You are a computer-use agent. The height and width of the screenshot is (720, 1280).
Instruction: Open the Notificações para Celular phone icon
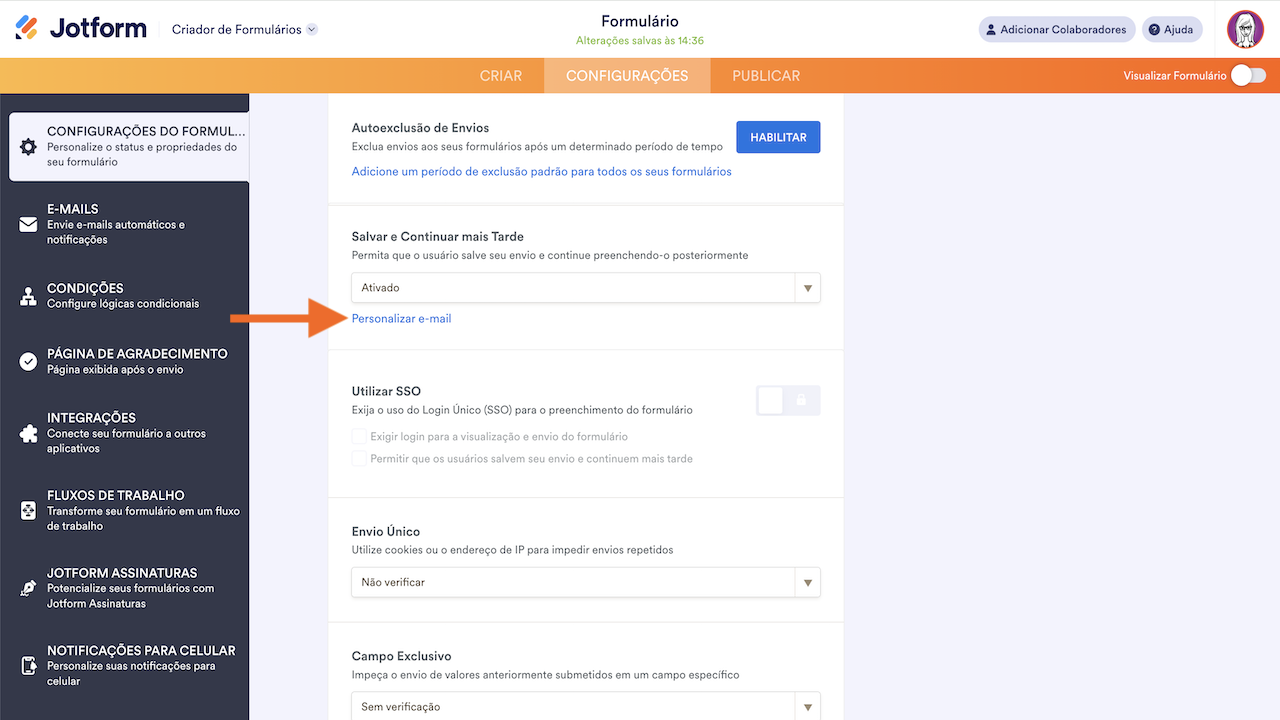point(28,665)
